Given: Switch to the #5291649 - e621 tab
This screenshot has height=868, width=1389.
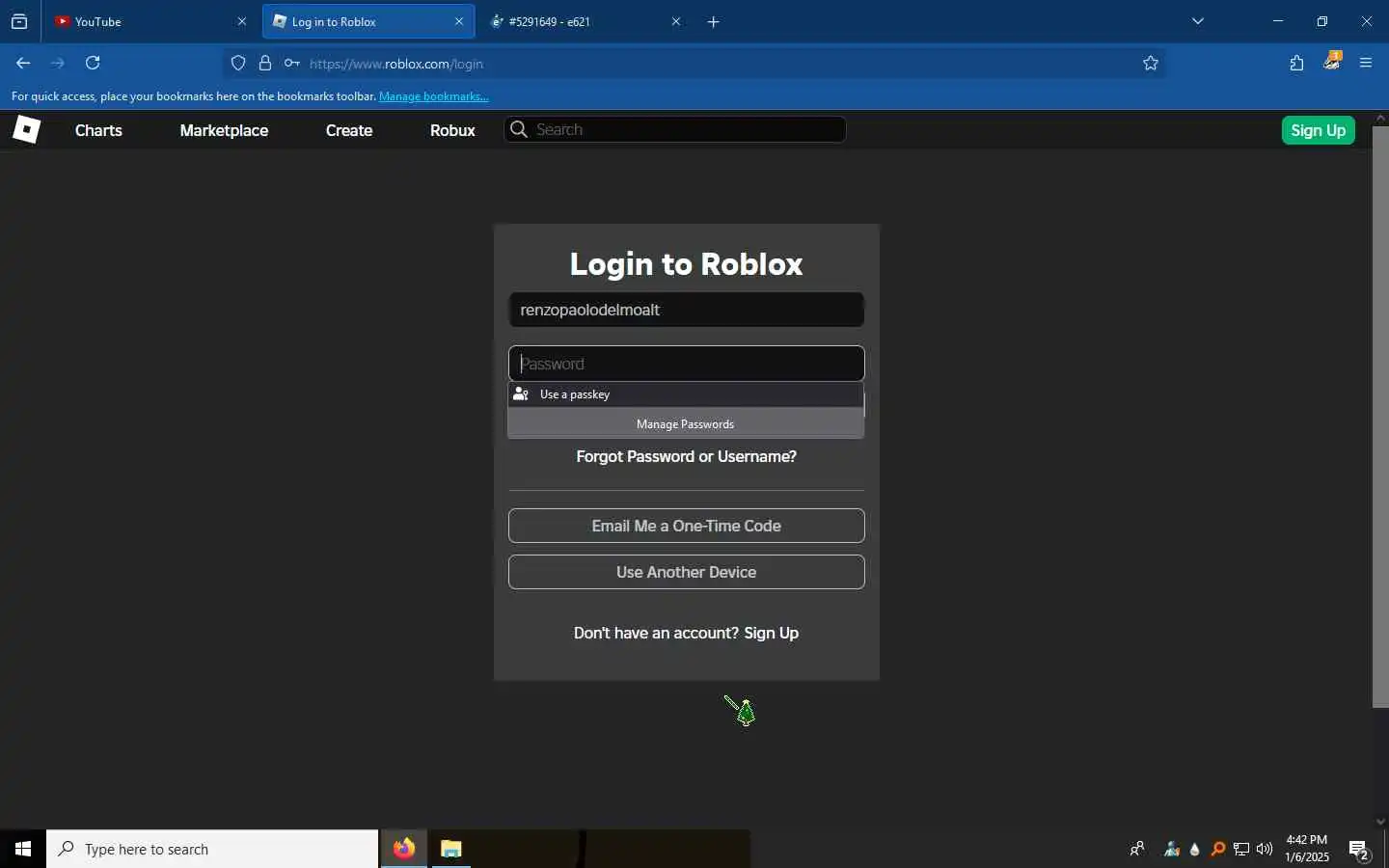Looking at the screenshot, I should [x=585, y=21].
